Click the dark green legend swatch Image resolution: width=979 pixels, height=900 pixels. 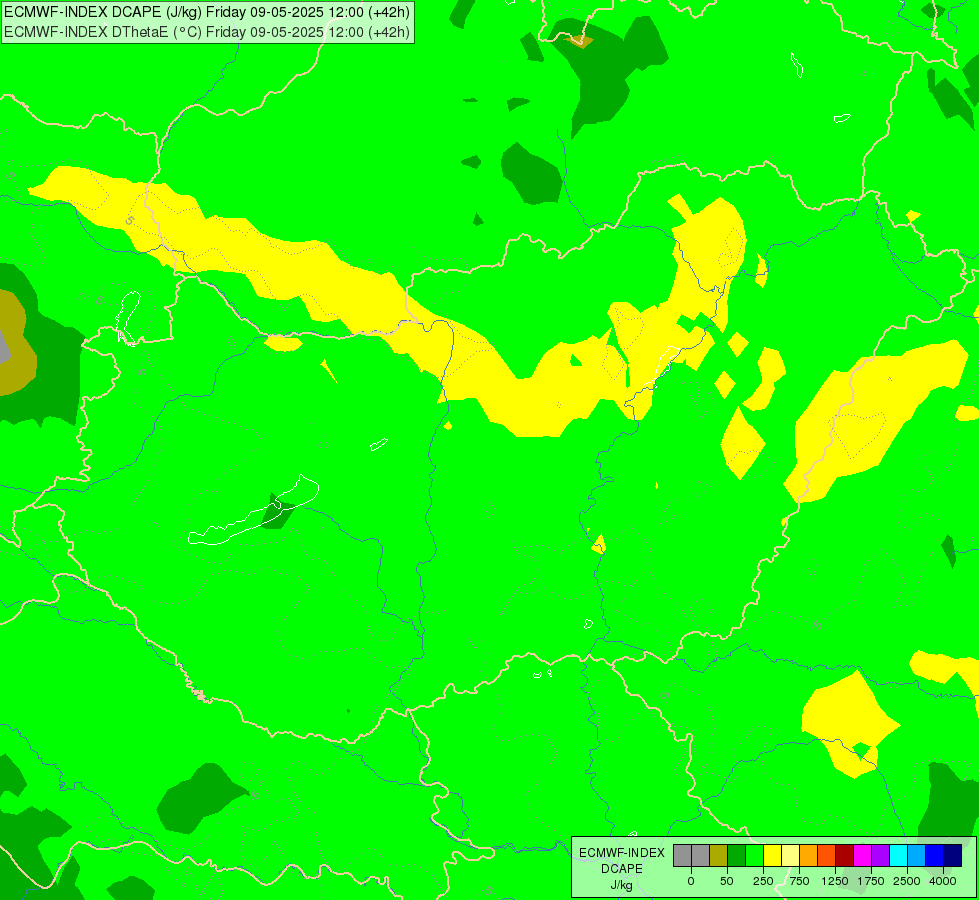tap(737, 855)
